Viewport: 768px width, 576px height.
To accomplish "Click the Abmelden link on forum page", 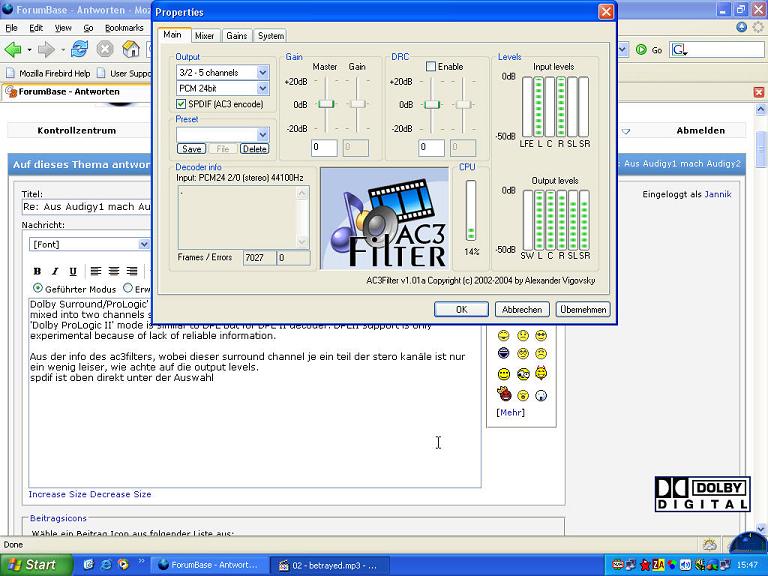I will tap(700, 130).
